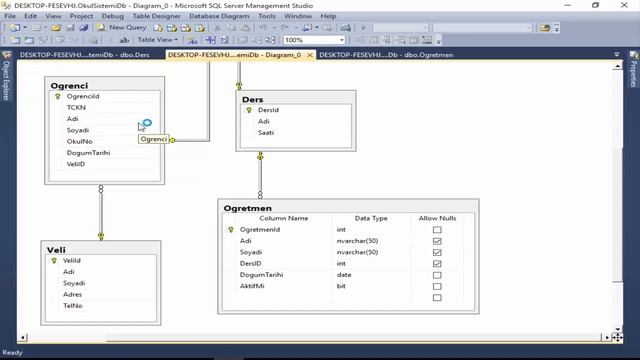Open the File menu
This screenshot has width=640, height=360.
(x=10, y=16)
